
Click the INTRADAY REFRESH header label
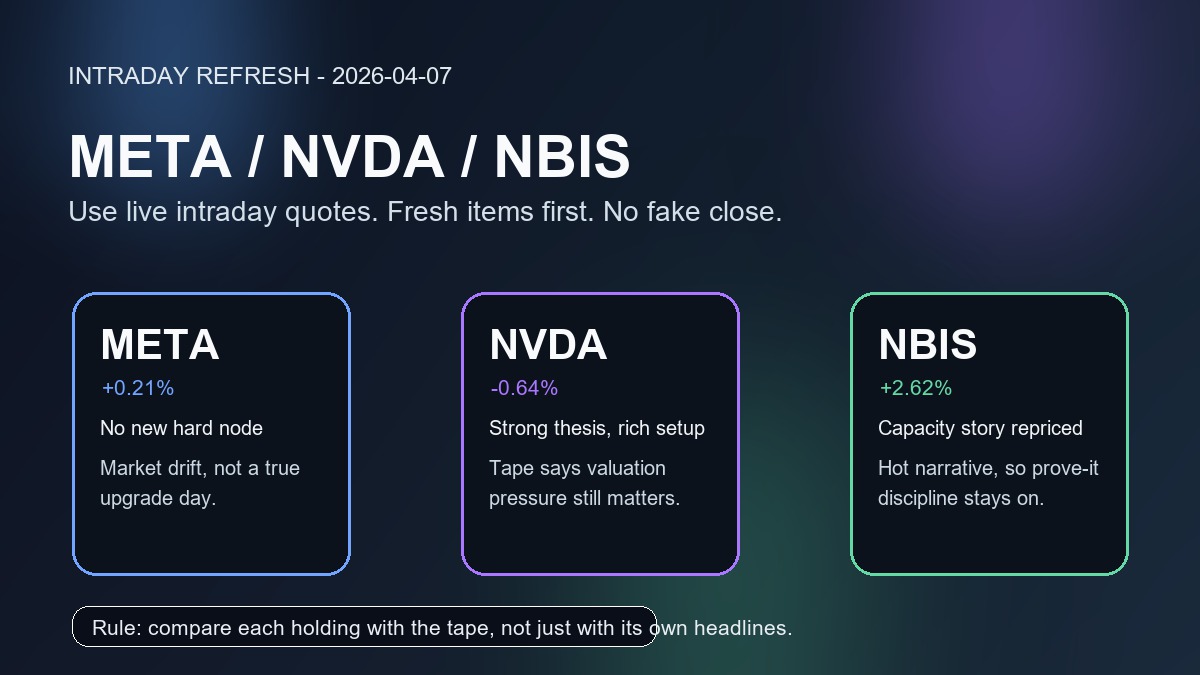(188, 76)
